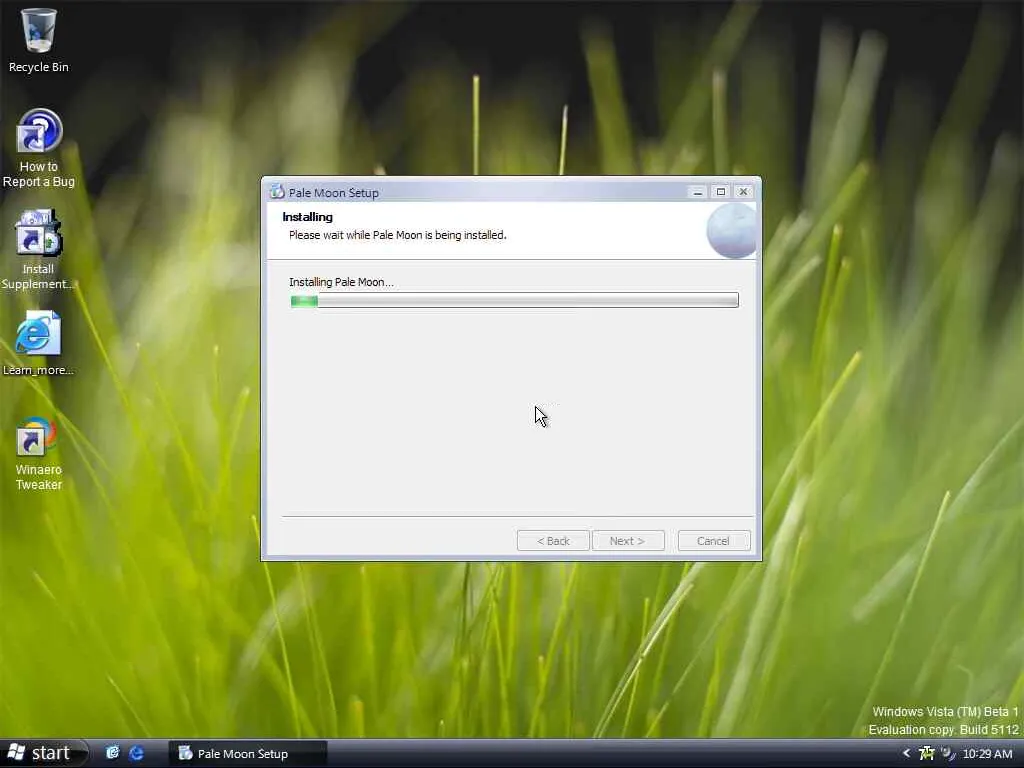Screen dimensions: 1024x768
Task: Click first quick launch icon beside start
Action: click(112, 753)
